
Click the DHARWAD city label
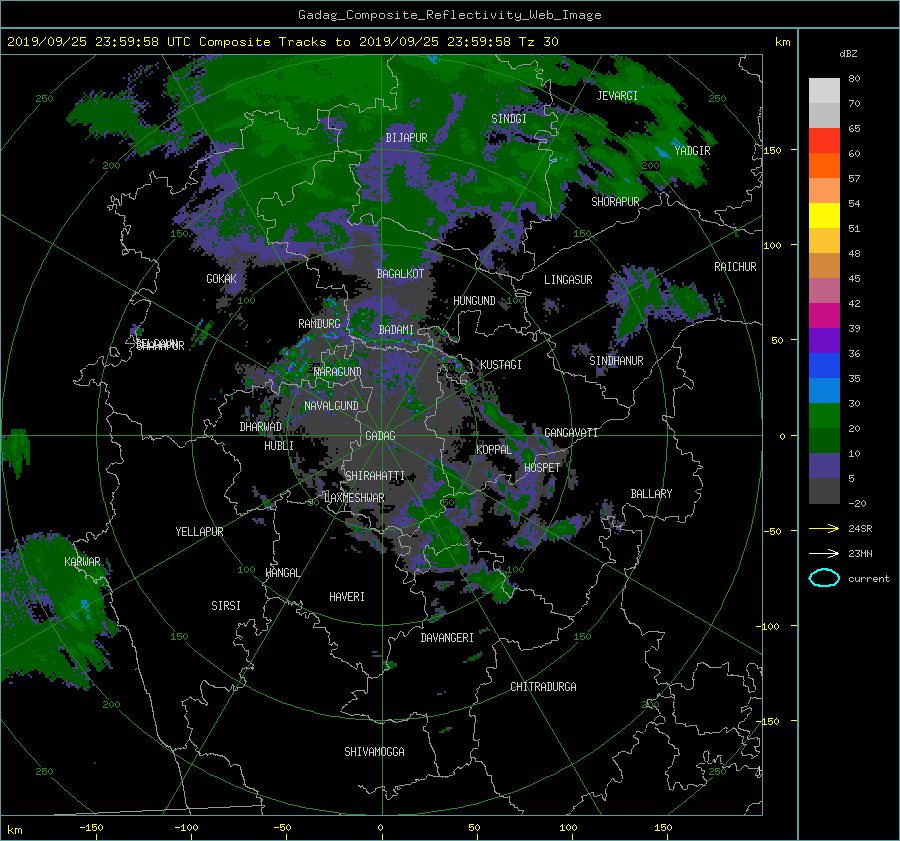[261, 427]
